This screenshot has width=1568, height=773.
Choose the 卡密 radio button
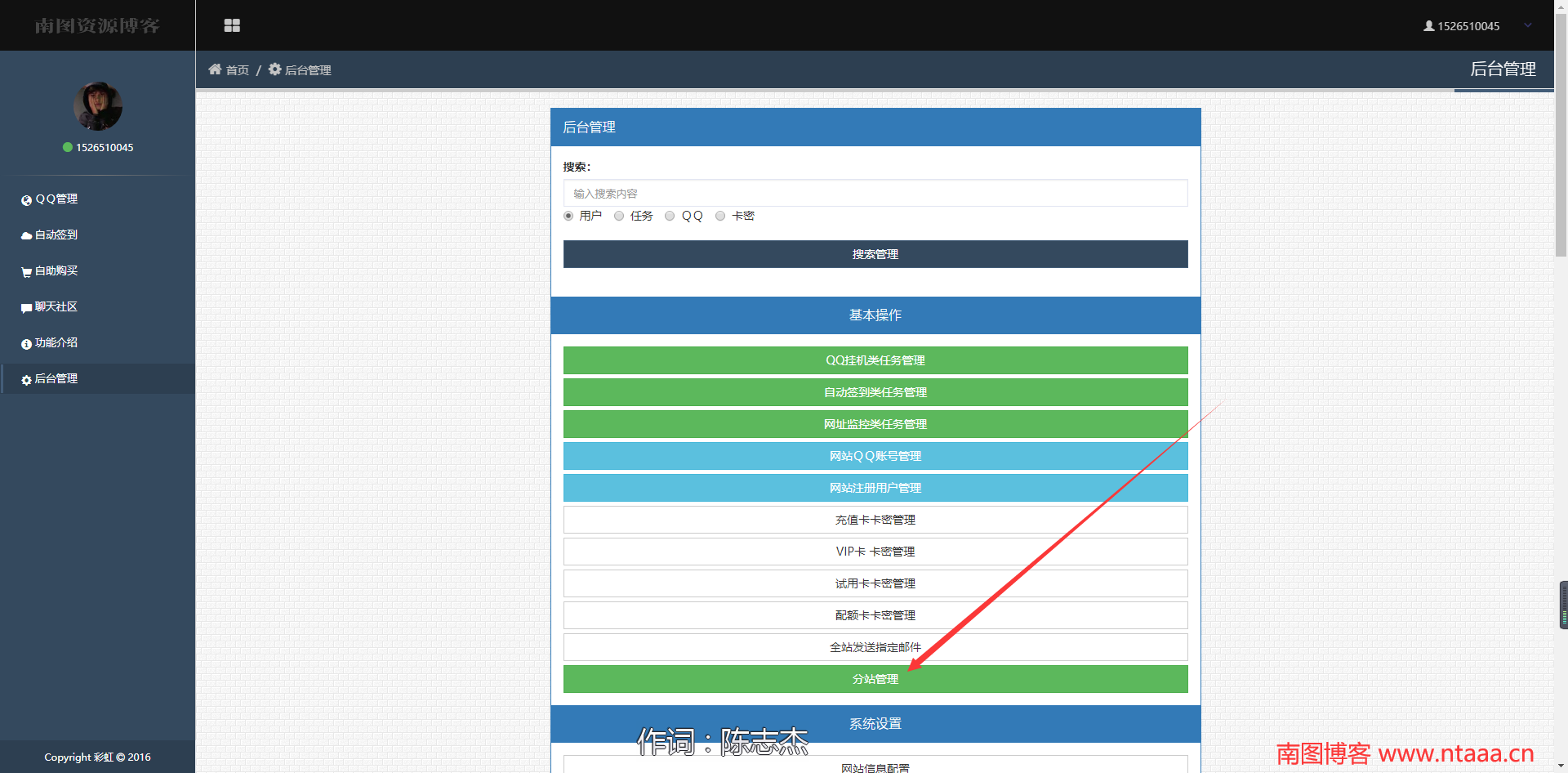pyautogui.click(x=720, y=217)
